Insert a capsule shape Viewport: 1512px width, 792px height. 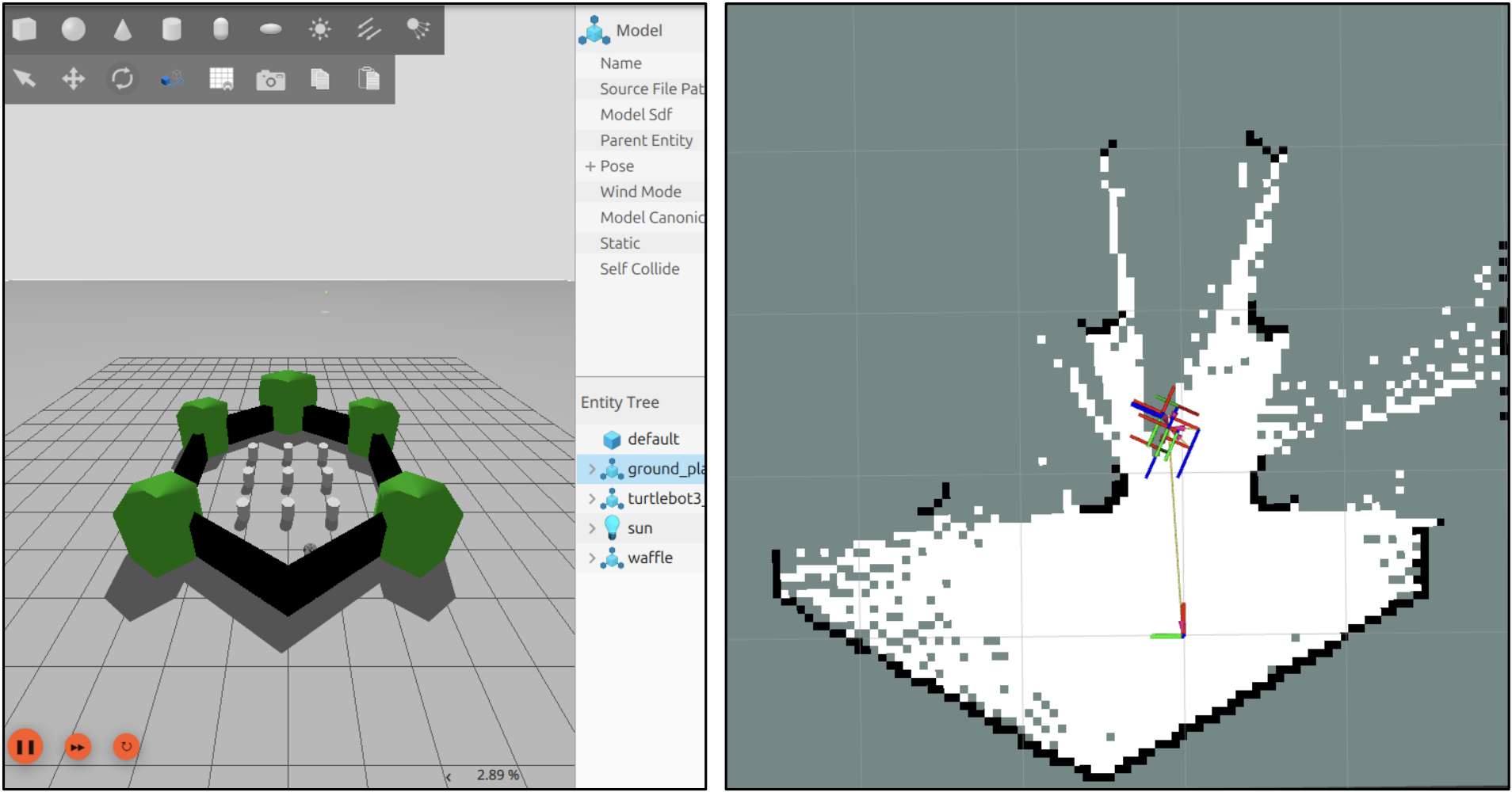point(221,29)
